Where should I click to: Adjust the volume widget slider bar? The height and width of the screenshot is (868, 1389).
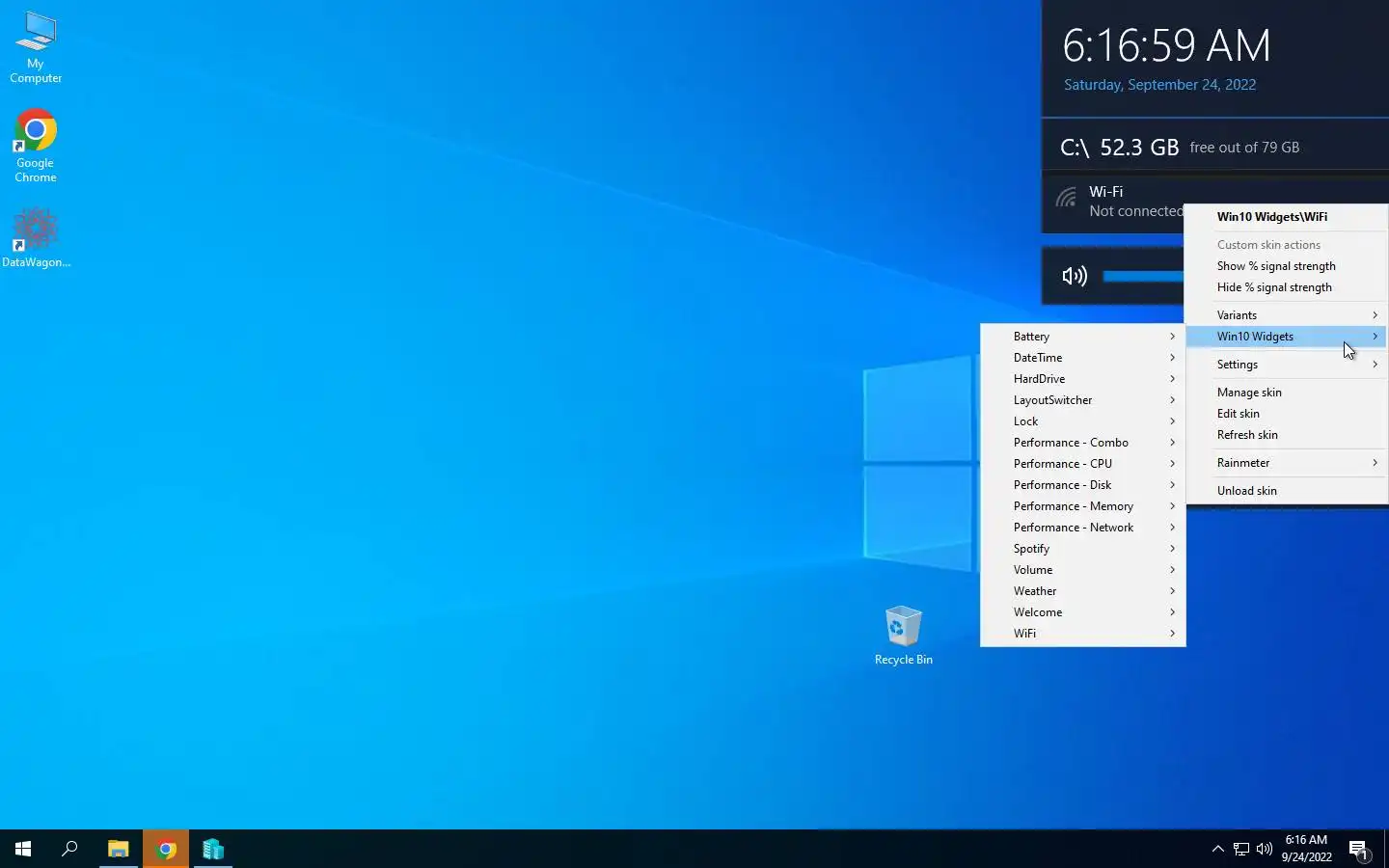click(1143, 276)
